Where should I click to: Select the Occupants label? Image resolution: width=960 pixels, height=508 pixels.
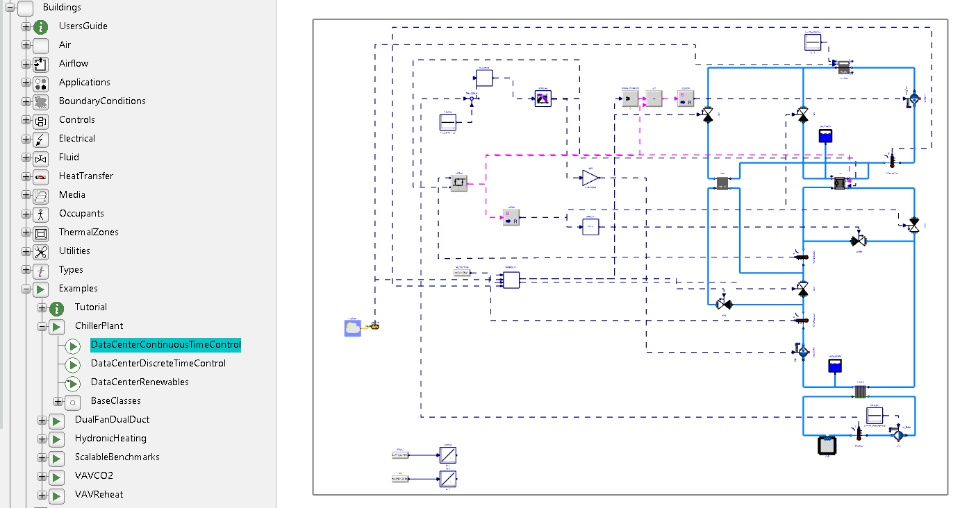[x=81, y=214]
